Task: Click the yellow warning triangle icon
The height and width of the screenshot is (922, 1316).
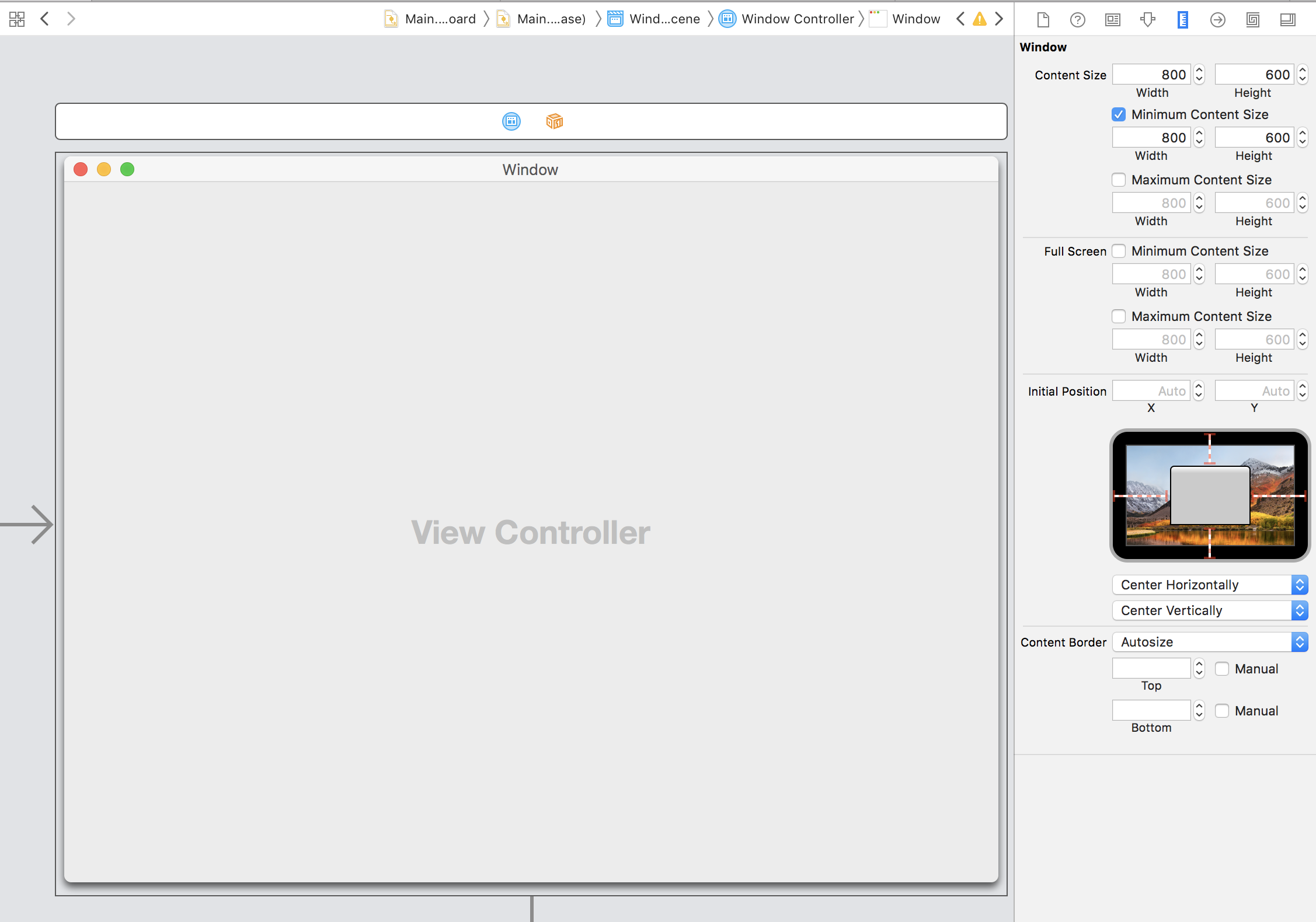Action: coord(979,19)
